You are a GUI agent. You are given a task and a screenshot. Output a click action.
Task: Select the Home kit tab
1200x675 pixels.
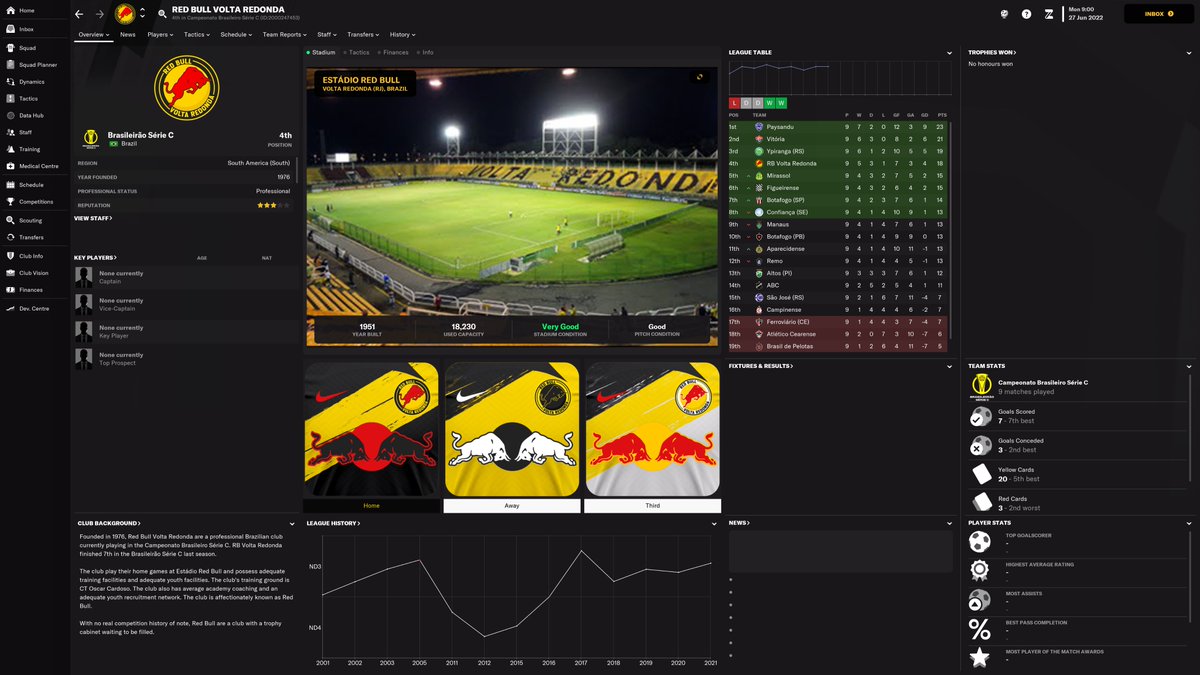[372, 506]
